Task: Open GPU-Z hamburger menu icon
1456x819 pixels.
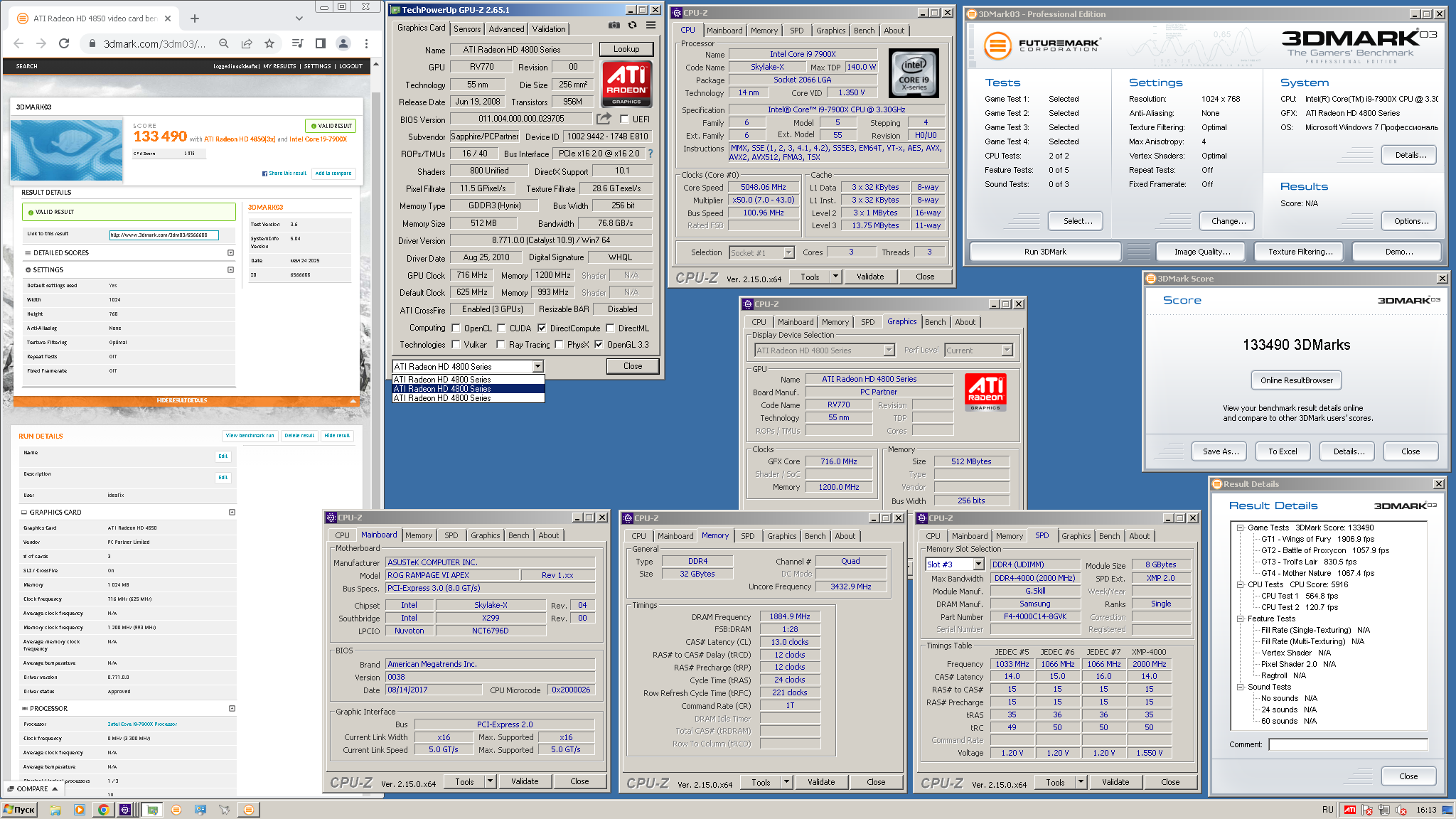Action: (651, 26)
